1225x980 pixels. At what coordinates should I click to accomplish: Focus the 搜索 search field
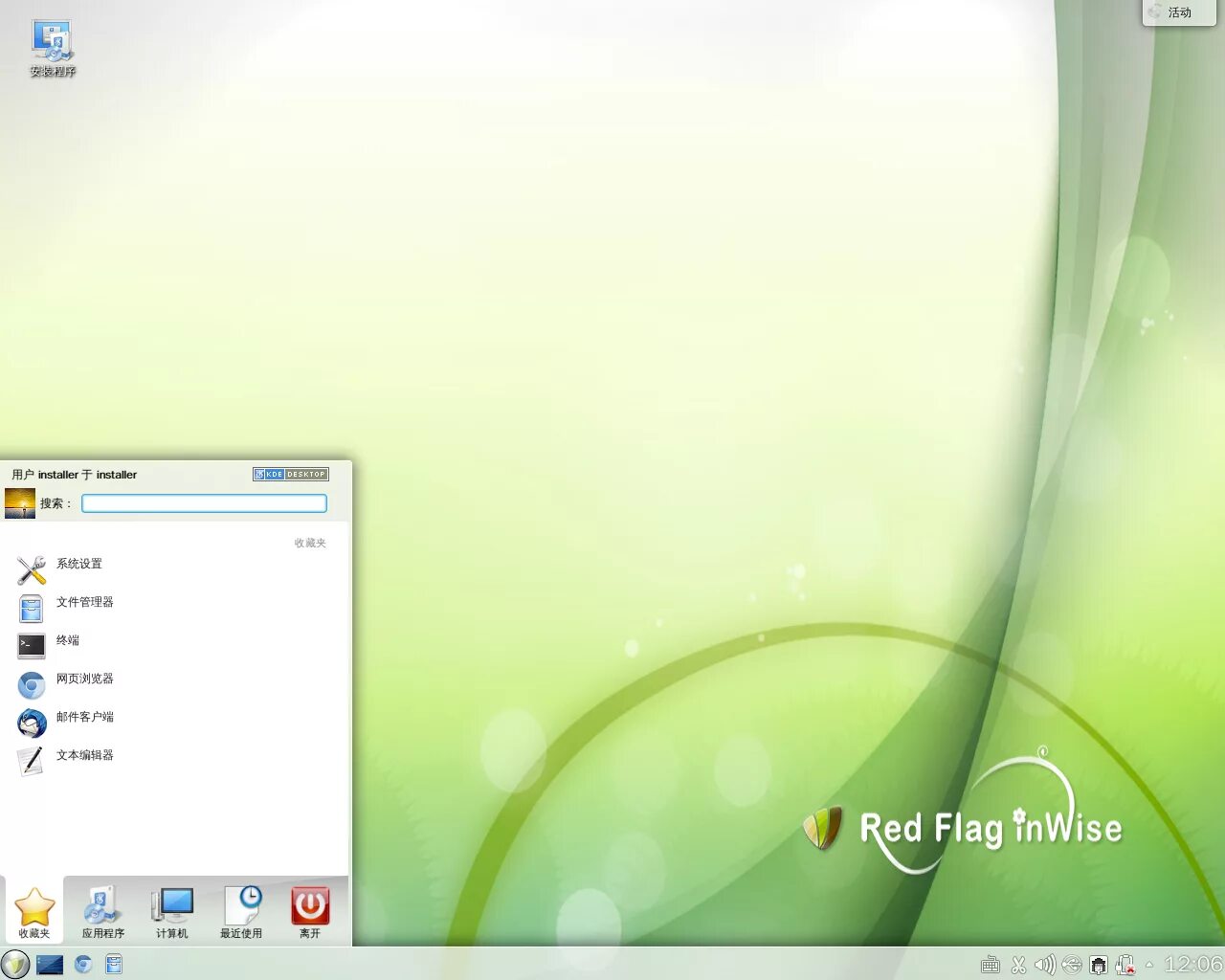(204, 503)
